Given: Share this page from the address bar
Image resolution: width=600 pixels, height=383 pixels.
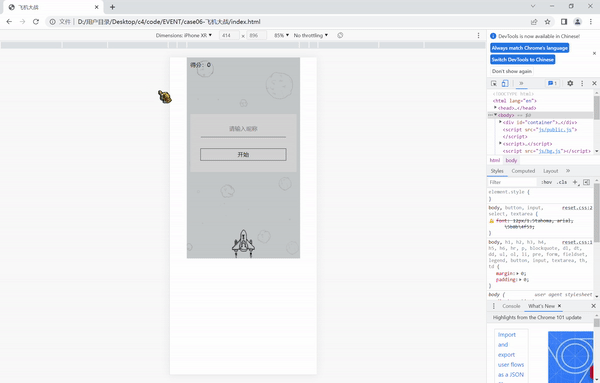Looking at the screenshot, I should coord(534,22).
